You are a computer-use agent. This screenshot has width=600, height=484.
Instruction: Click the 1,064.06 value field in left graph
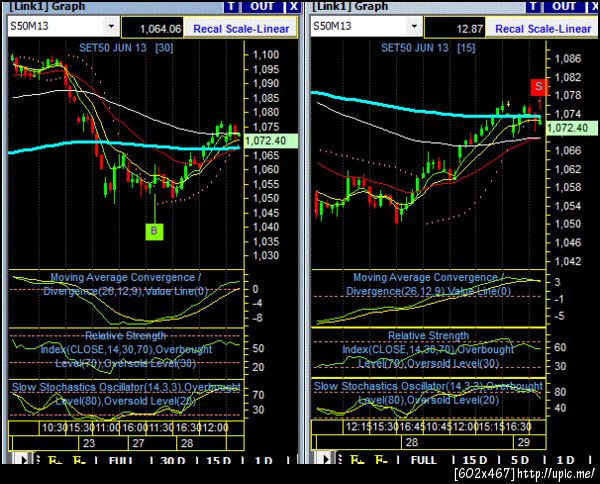point(152,28)
